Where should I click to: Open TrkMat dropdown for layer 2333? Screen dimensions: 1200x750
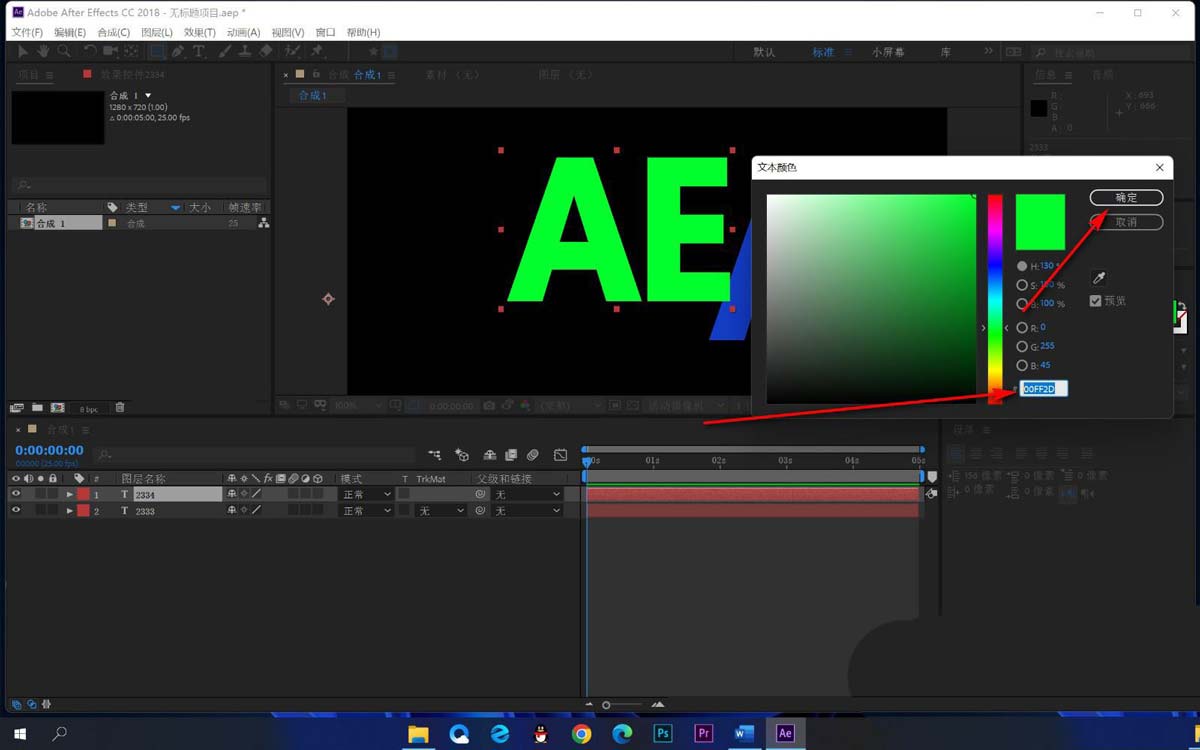click(x=441, y=510)
